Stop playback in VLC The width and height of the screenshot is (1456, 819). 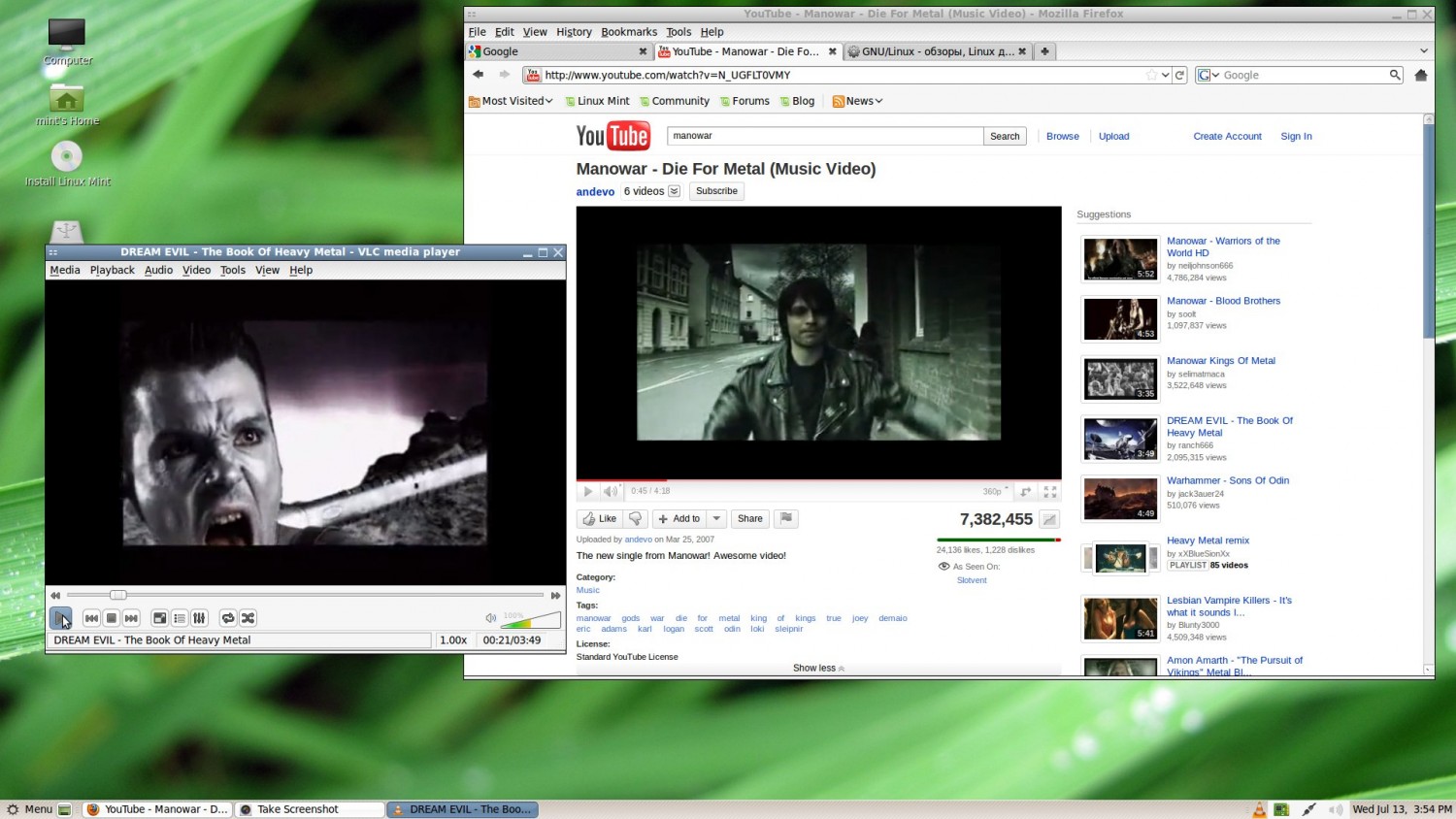click(112, 618)
